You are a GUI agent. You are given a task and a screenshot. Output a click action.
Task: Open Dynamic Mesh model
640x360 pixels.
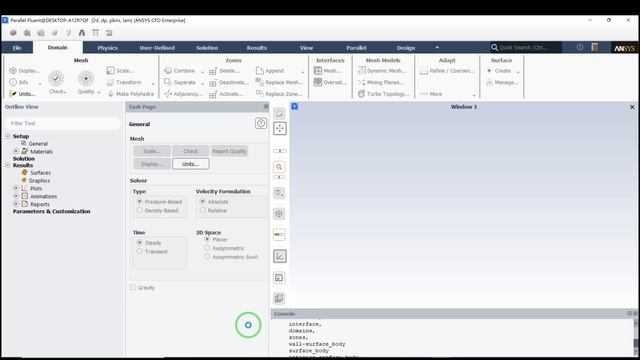pos(382,71)
